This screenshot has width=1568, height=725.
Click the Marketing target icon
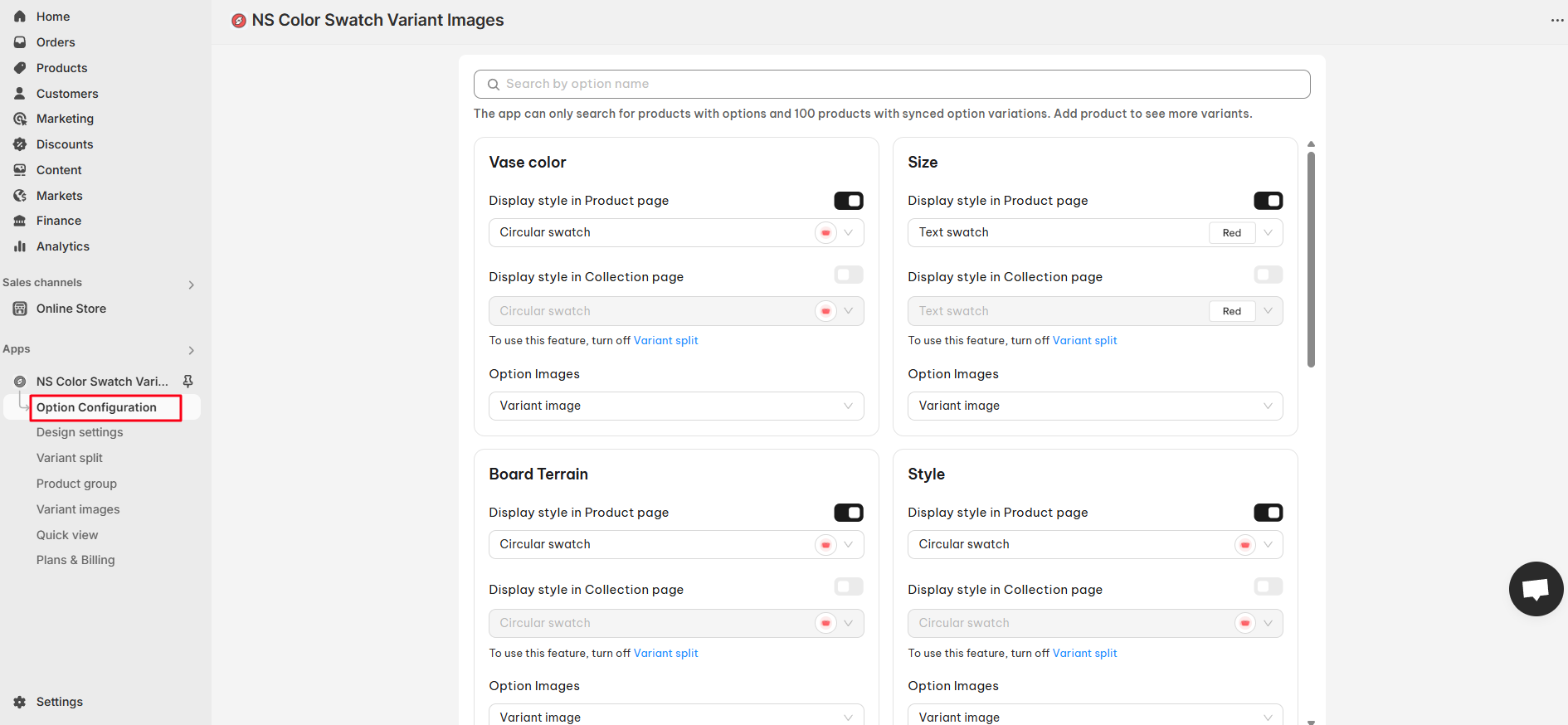20,119
